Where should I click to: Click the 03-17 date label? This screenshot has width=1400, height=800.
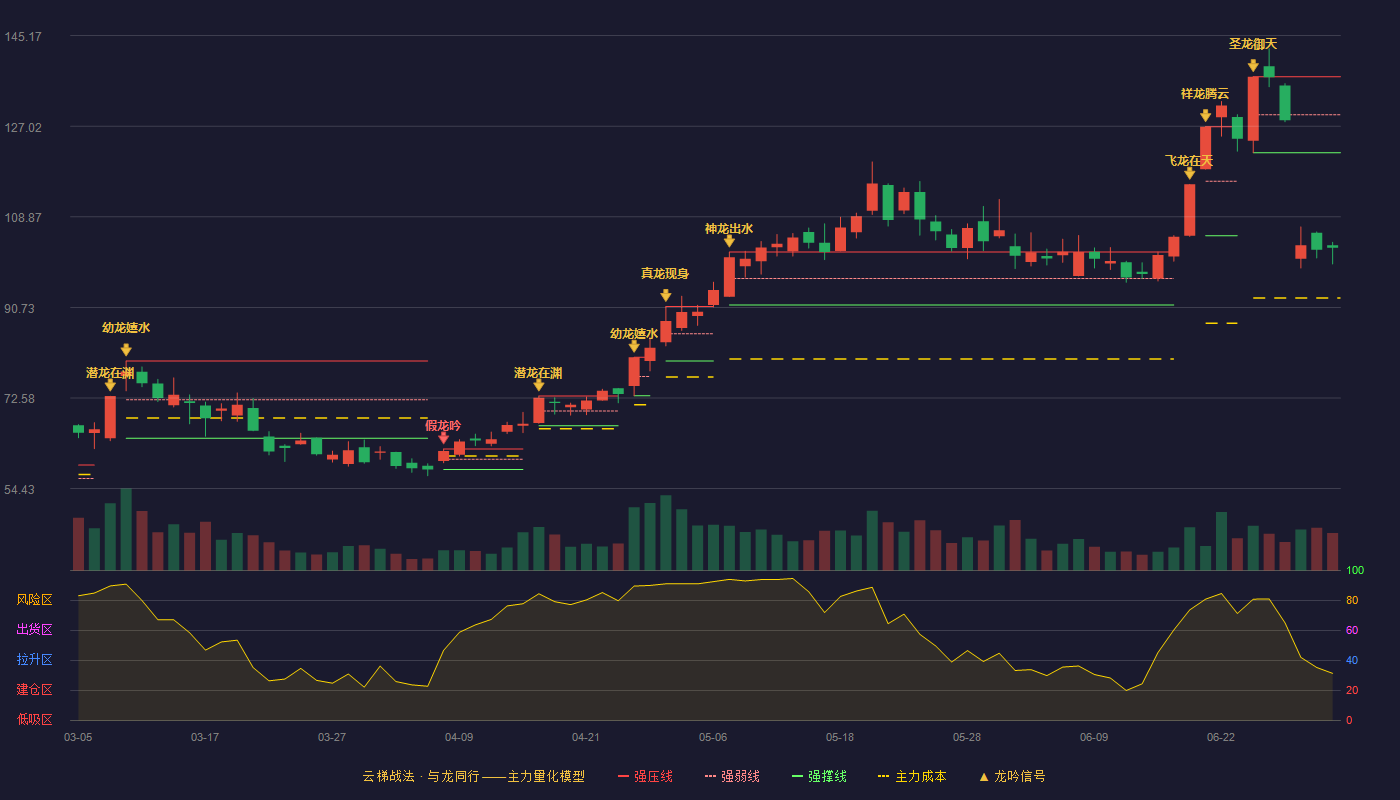205,737
